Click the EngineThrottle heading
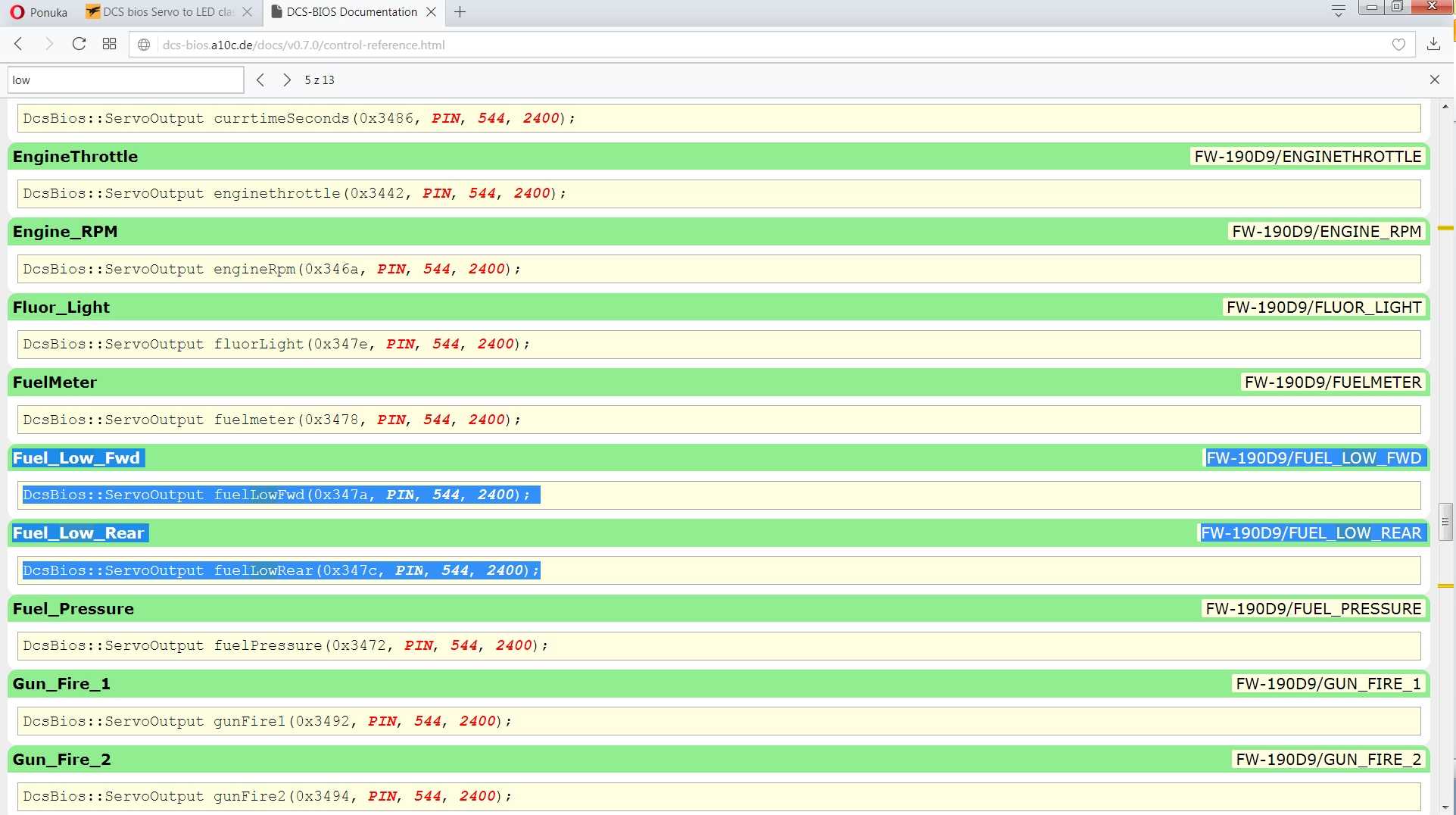 [75, 157]
